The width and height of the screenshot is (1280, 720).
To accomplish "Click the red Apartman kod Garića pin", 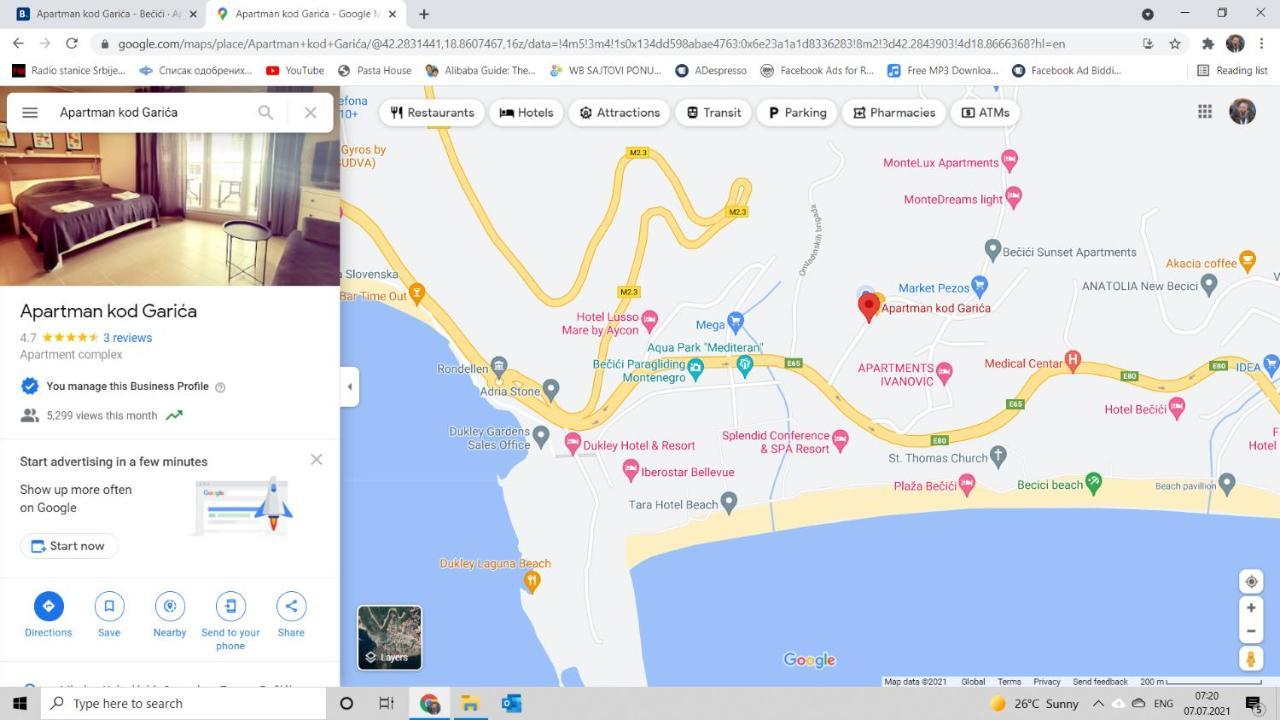I will click(869, 306).
